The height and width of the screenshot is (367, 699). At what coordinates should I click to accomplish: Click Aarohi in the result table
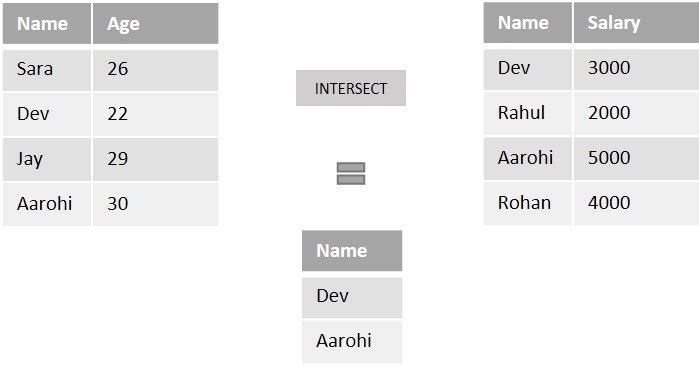pos(352,342)
